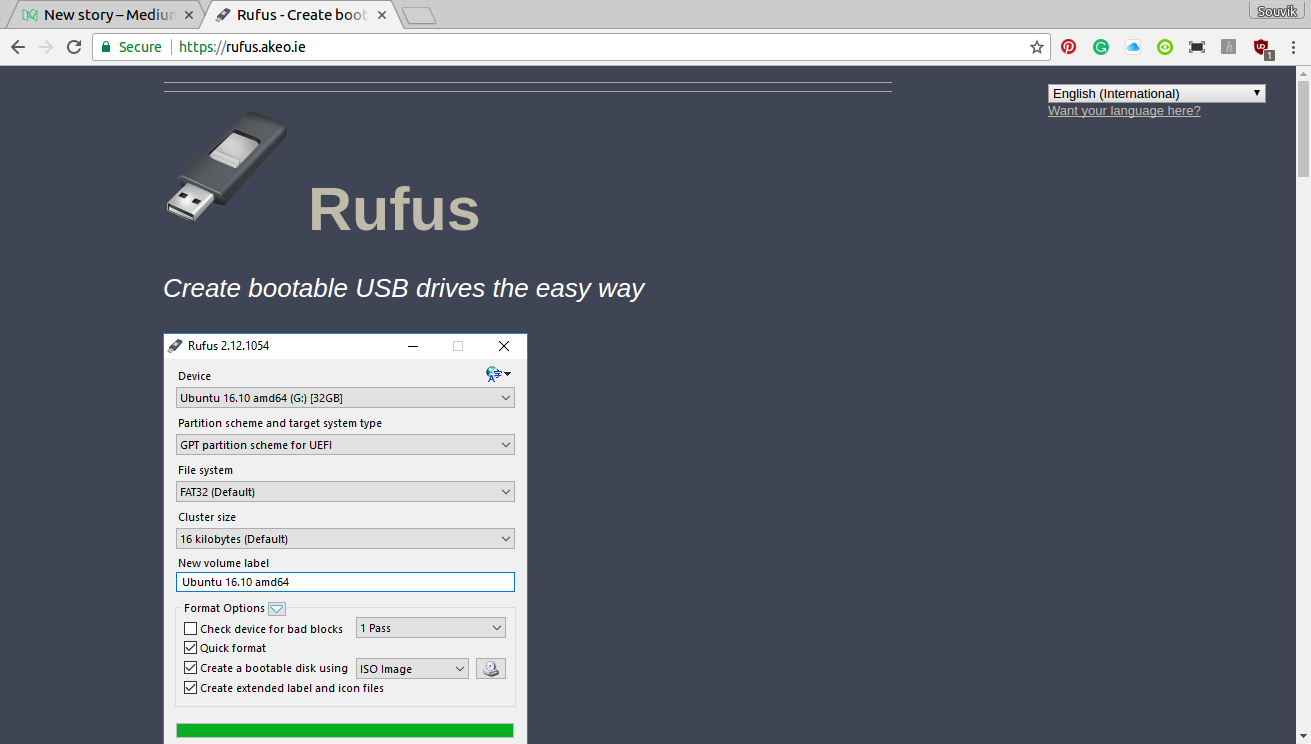Click the disc drive ISO select icon

[x=491, y=669]
